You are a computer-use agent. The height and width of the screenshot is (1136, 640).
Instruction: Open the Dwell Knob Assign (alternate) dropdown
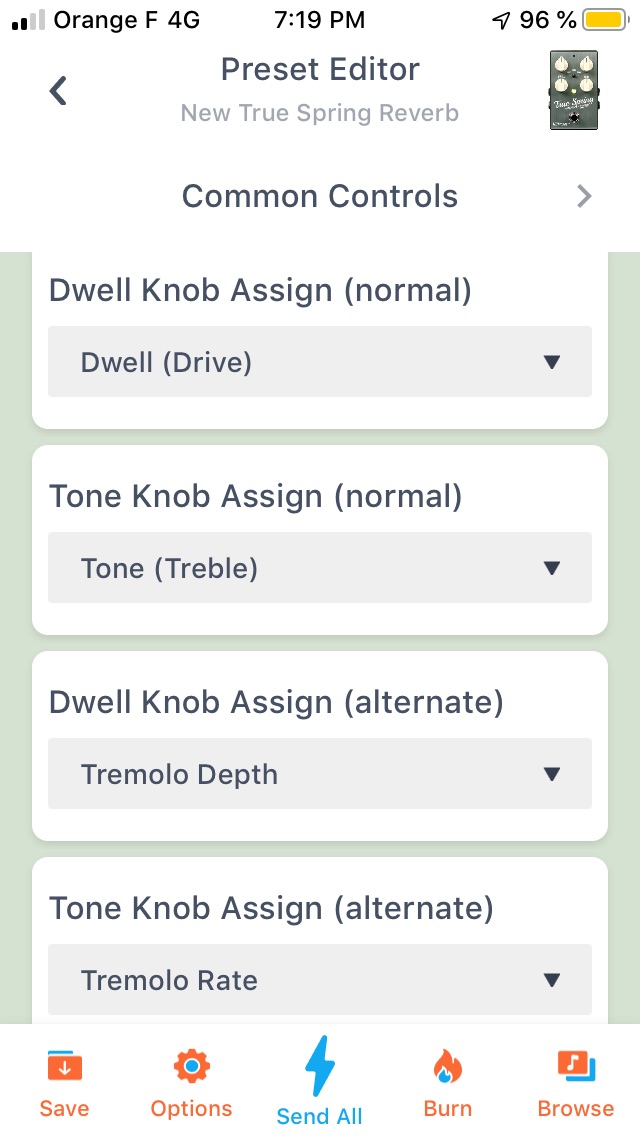[x=319, y=773]
